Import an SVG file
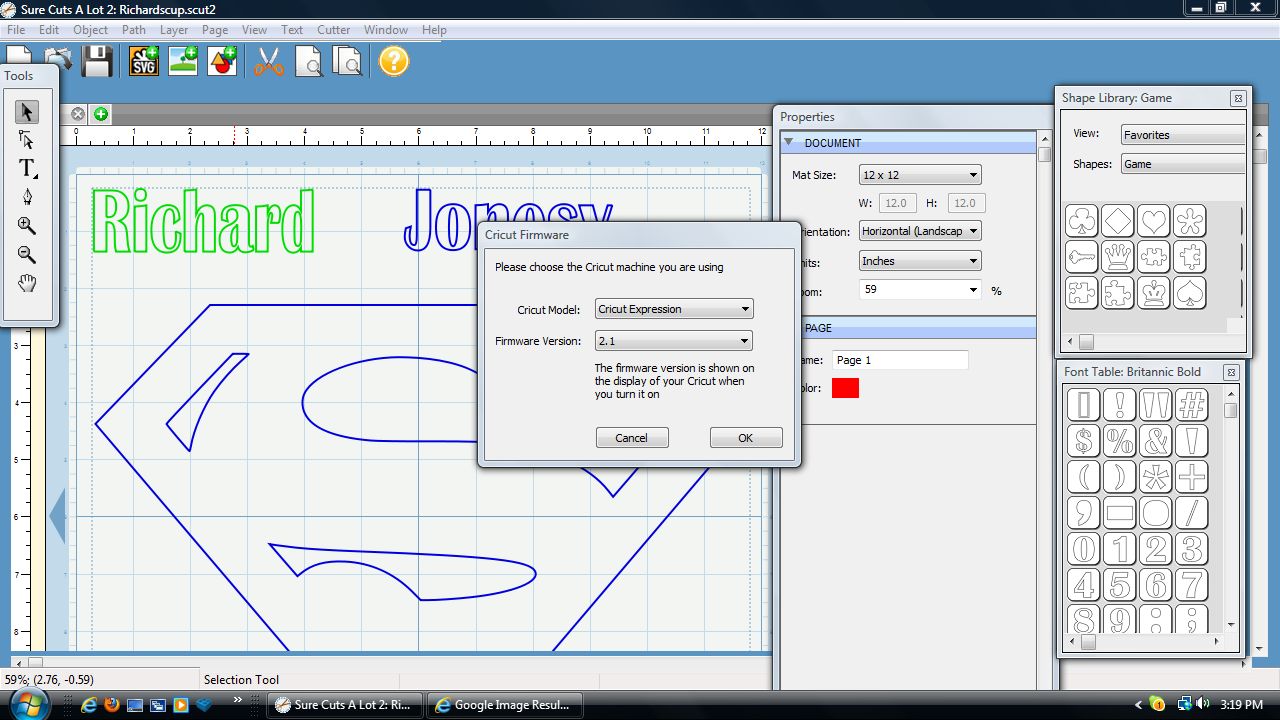This screenshot has width=1280, height=720. coord(145,61)
